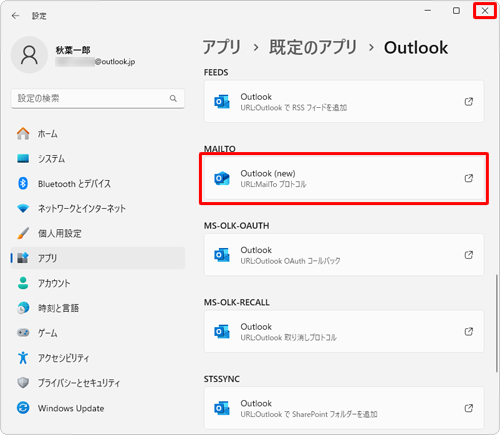Select the Windows Update sync icon
Image resolution: width=500 pixels, height=435 pixels.
tap(23, 408)
